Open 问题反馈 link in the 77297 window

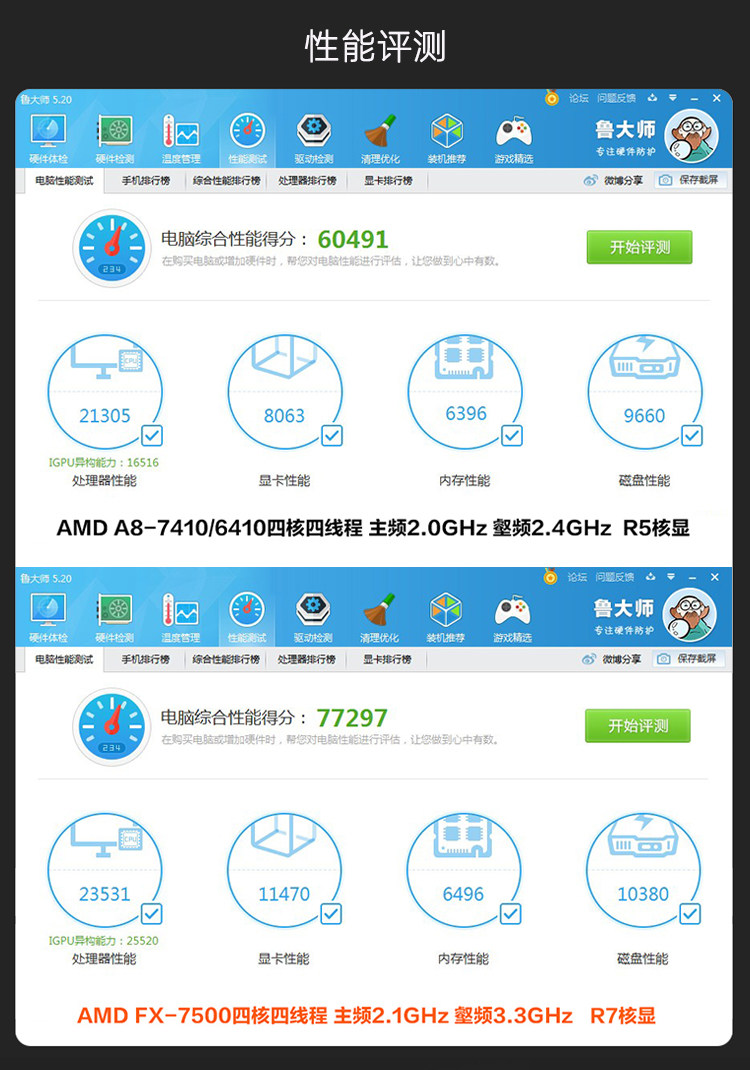[x=615, y=577]
